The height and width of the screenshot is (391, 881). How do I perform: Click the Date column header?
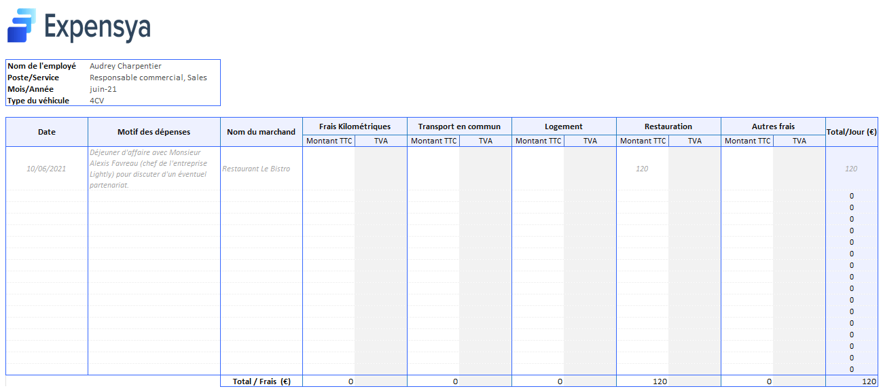pos(47,132)
